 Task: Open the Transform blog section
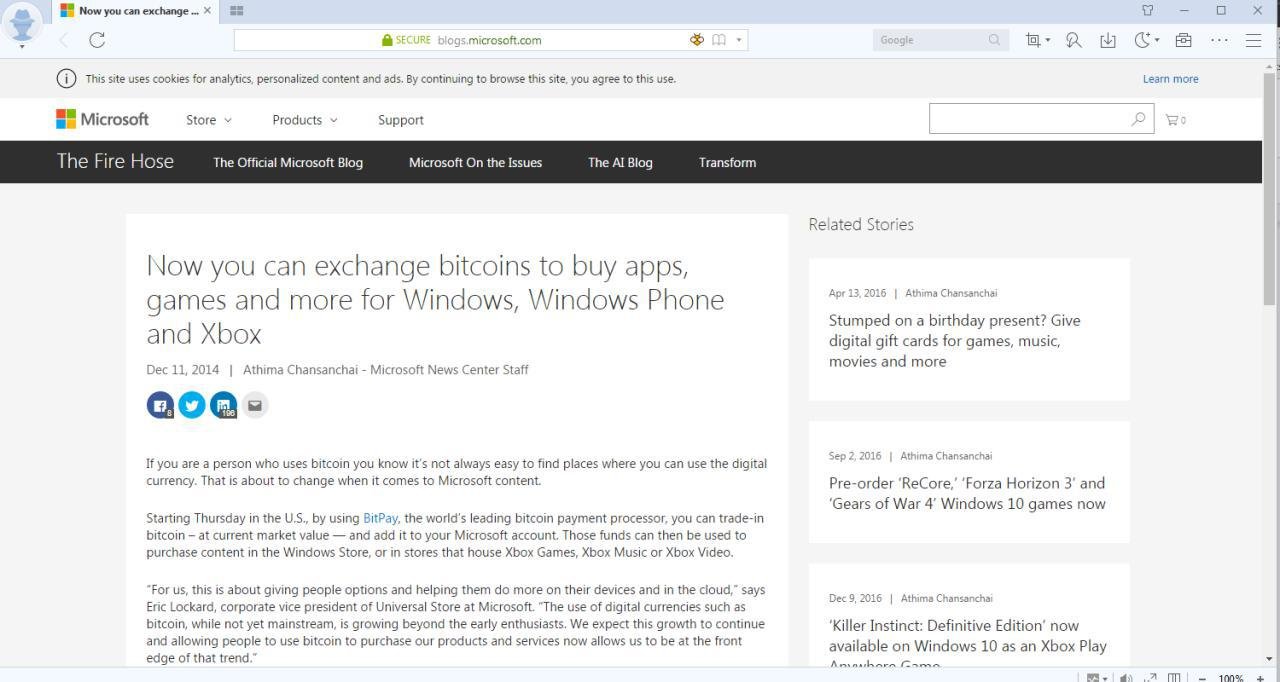pyautogui.click(x=727, y=162)
